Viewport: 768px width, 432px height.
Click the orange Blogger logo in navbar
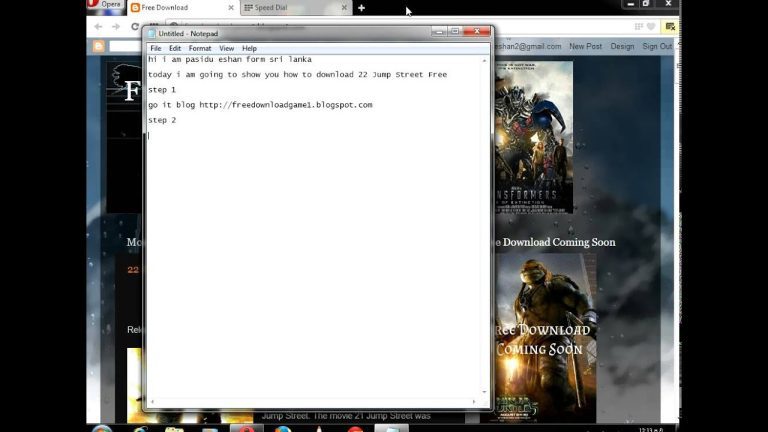[98, 46]
